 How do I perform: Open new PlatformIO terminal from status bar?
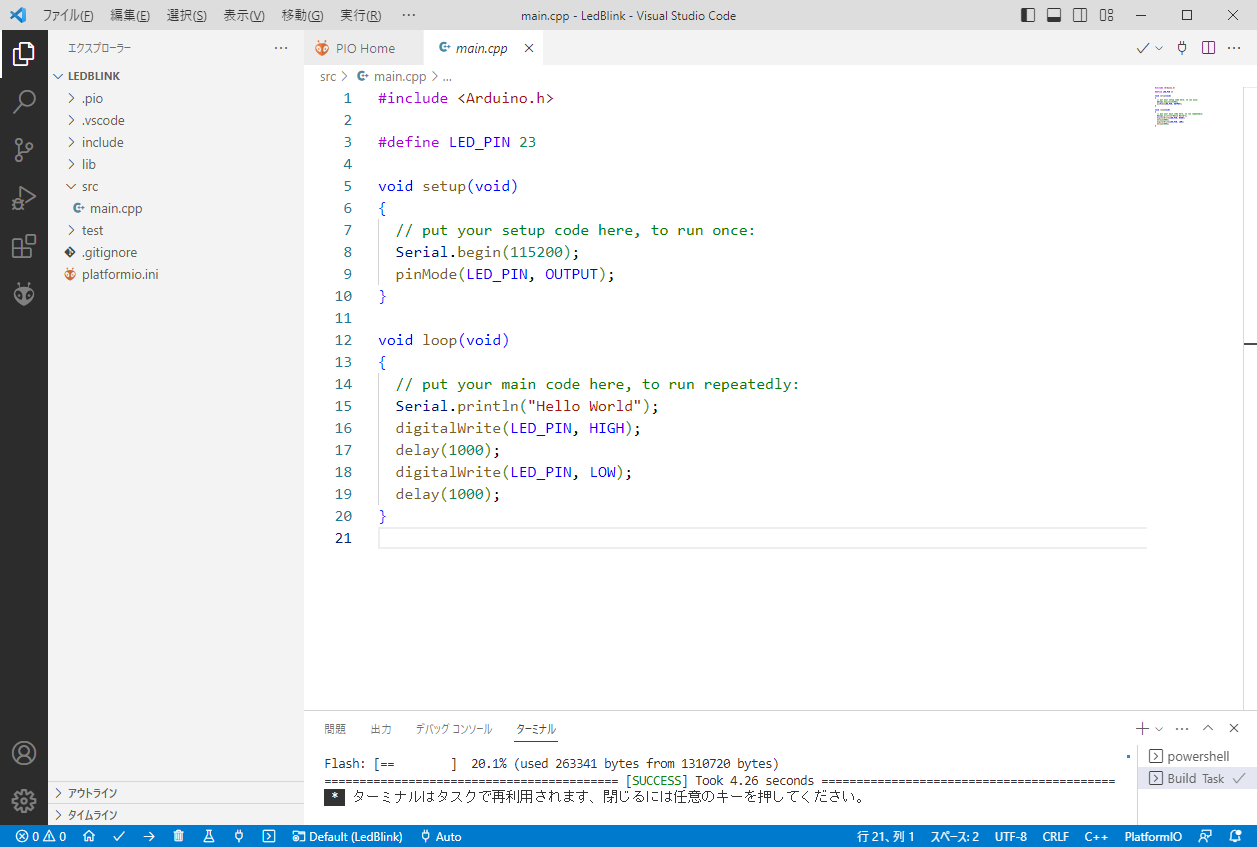[x=269, y=836]
